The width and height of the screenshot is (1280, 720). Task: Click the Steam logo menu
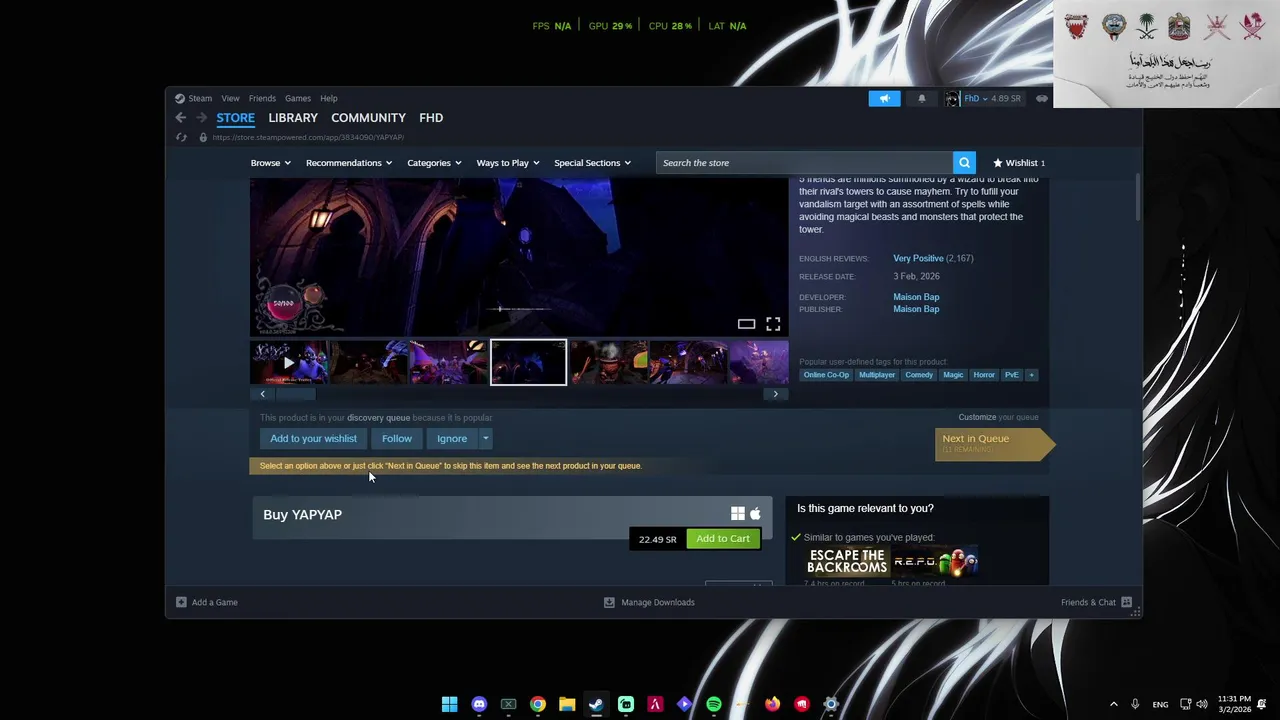[x=193, y=98]
